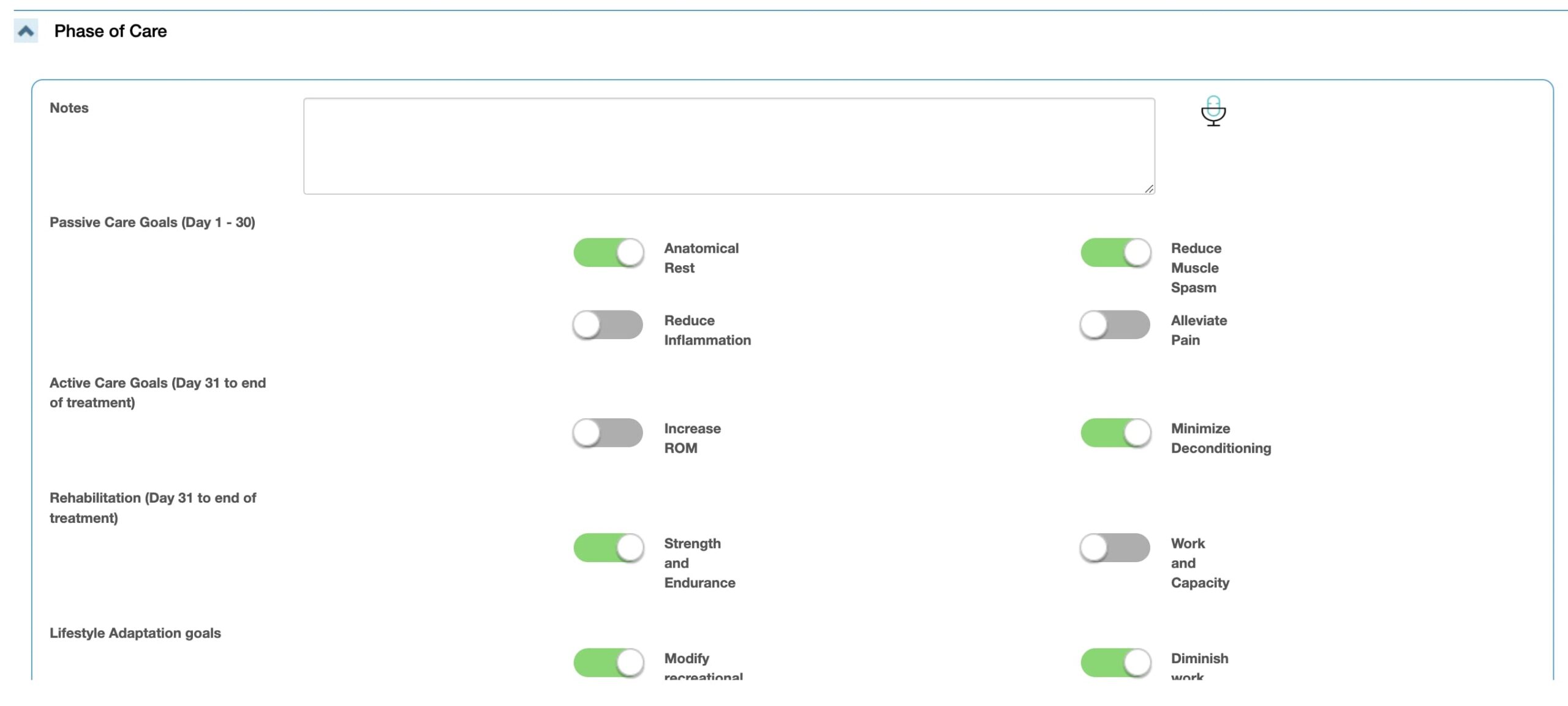
Task: Disable the Anatomical Rest toggle
Action: (608, 253)
